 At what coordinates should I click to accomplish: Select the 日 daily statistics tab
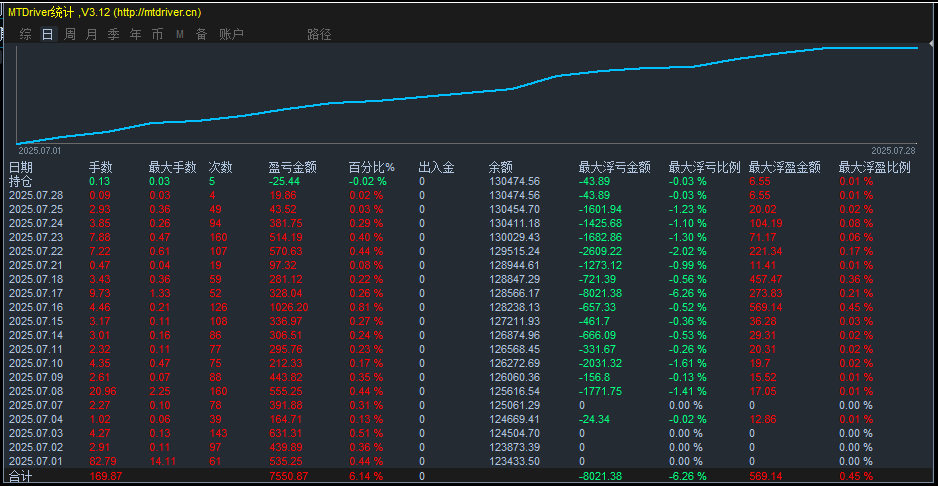(x=47, y=35)
